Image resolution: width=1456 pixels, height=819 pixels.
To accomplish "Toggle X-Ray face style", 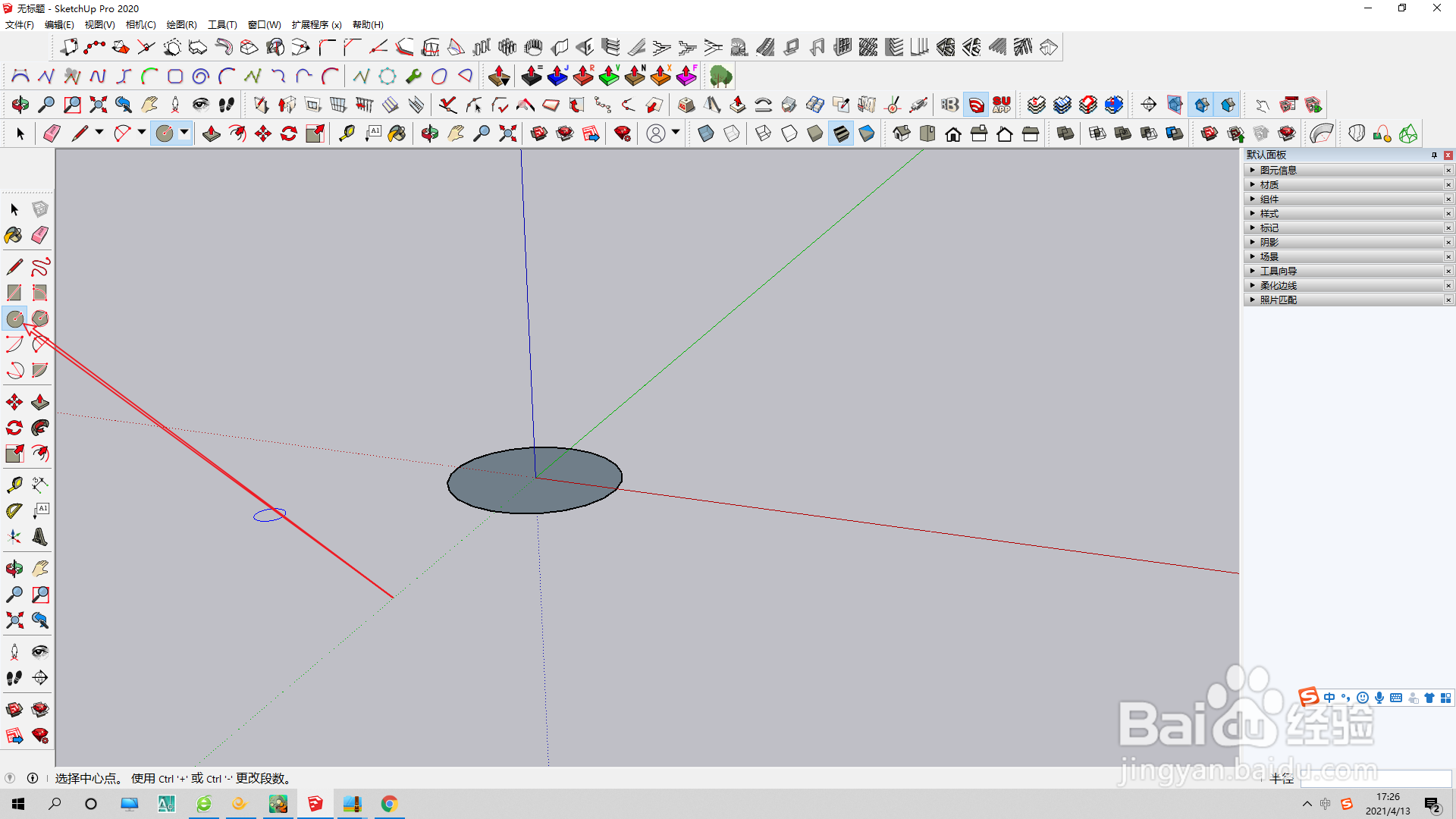I will [706, 134].
